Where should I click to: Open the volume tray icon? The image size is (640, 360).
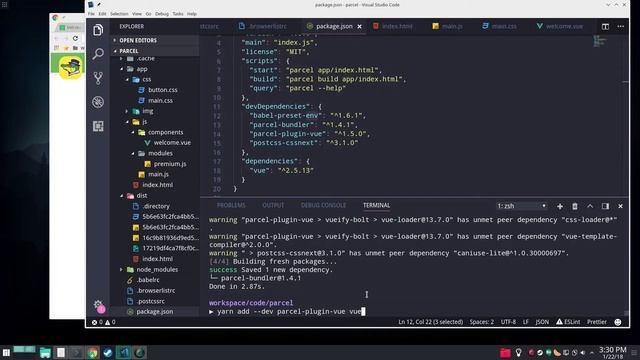tap(583, 353)
